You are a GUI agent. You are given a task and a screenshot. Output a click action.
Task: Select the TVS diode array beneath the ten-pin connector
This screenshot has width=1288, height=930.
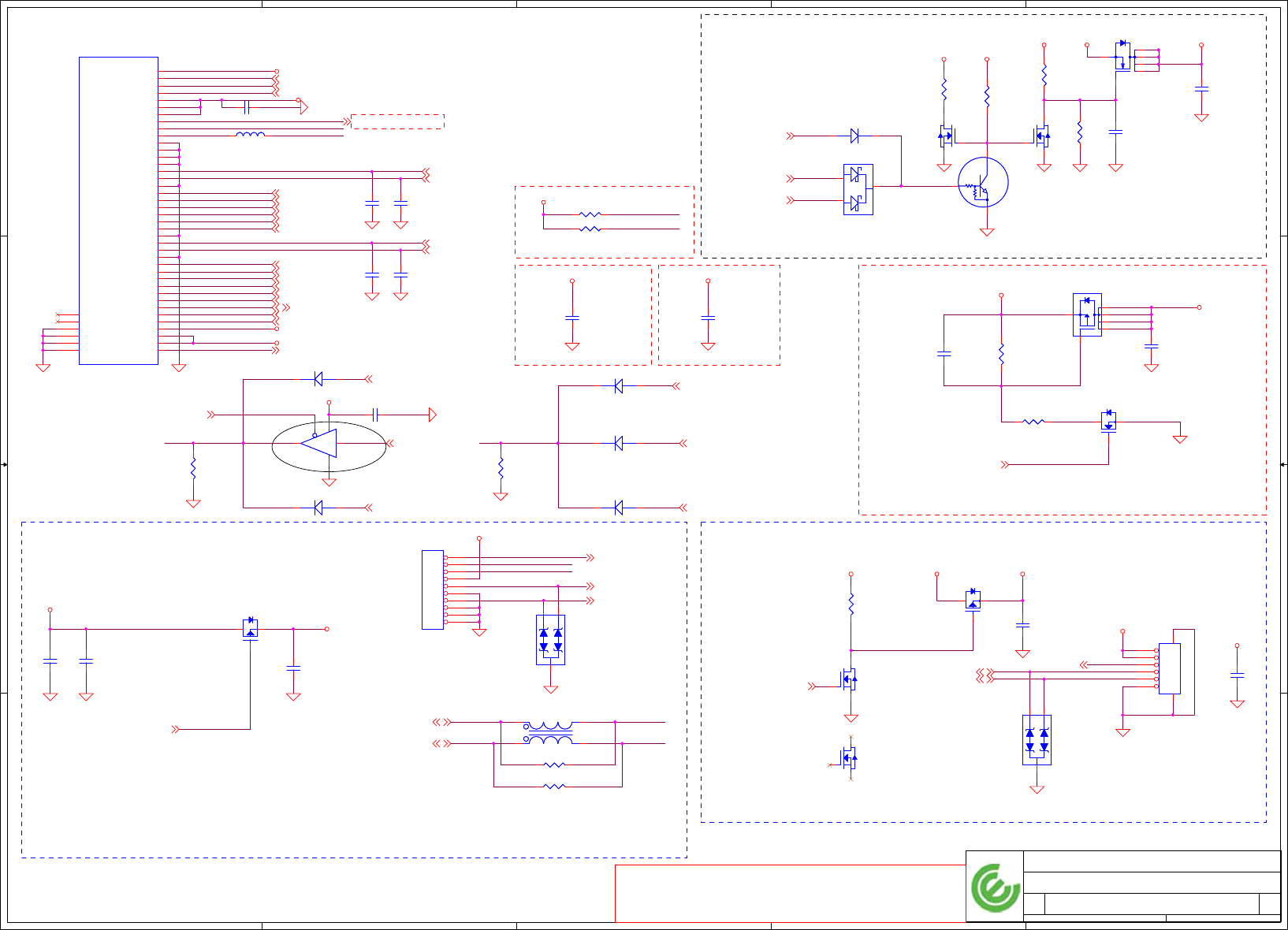550,640
